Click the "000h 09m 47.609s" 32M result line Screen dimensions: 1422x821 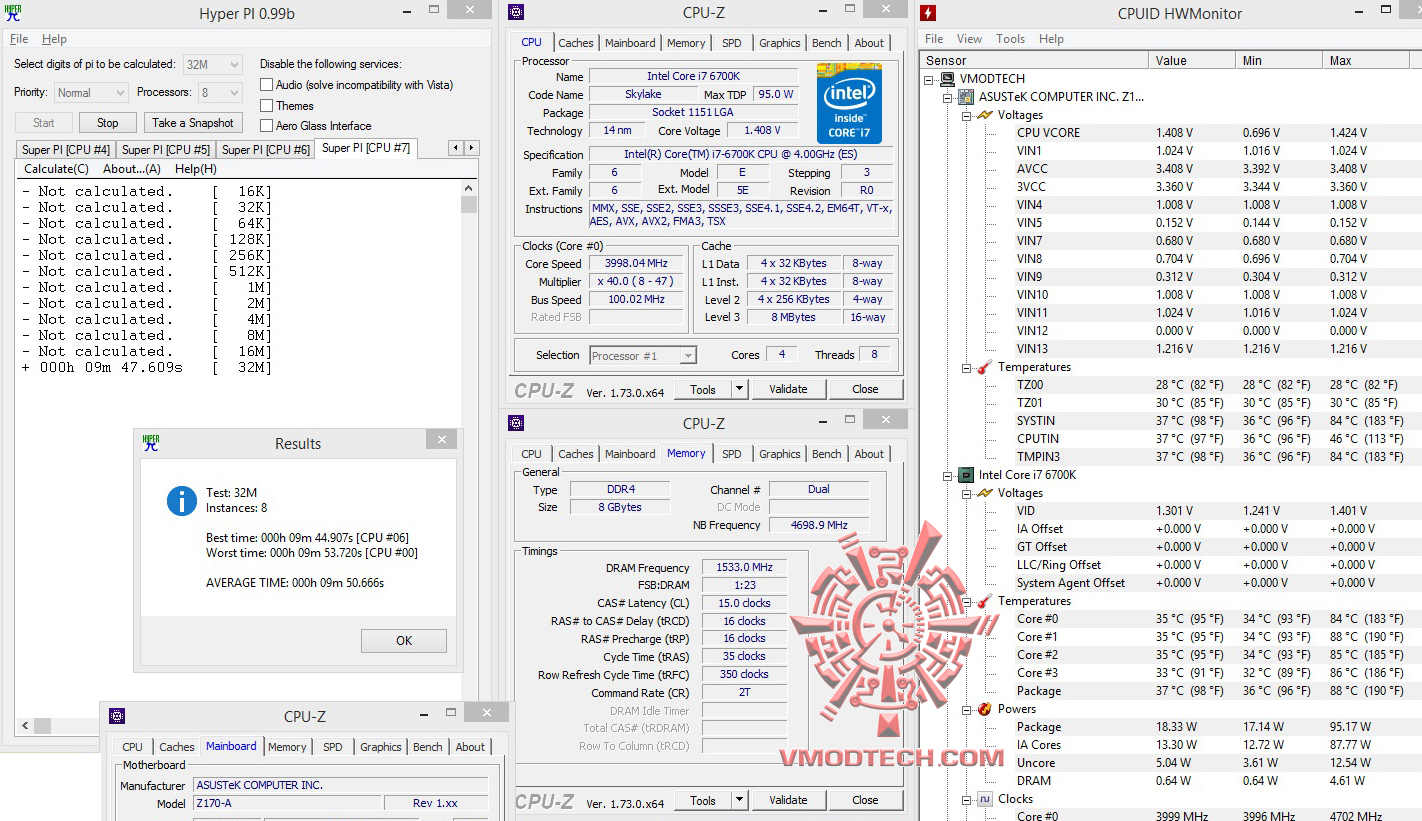(147, 368)
